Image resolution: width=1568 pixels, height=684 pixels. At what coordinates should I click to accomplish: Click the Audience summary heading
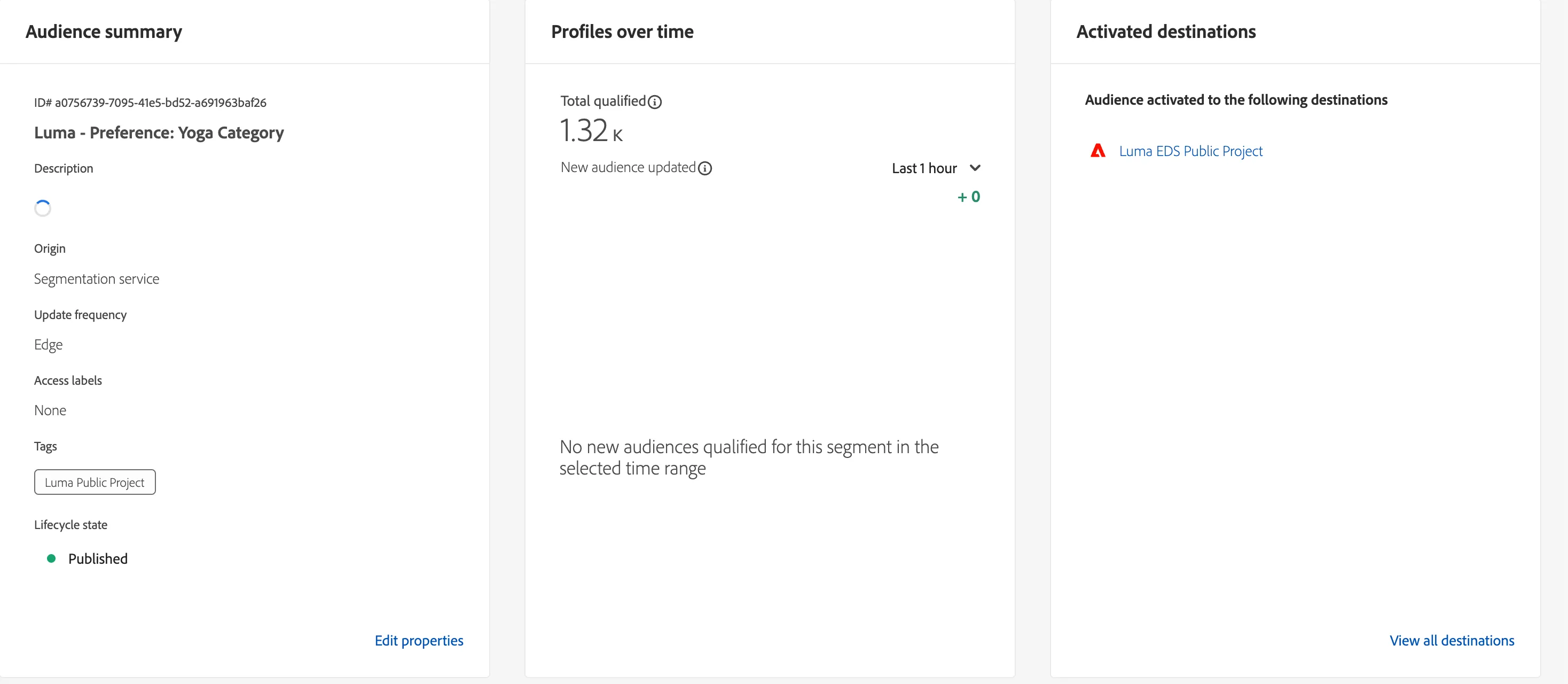[104, 31]
